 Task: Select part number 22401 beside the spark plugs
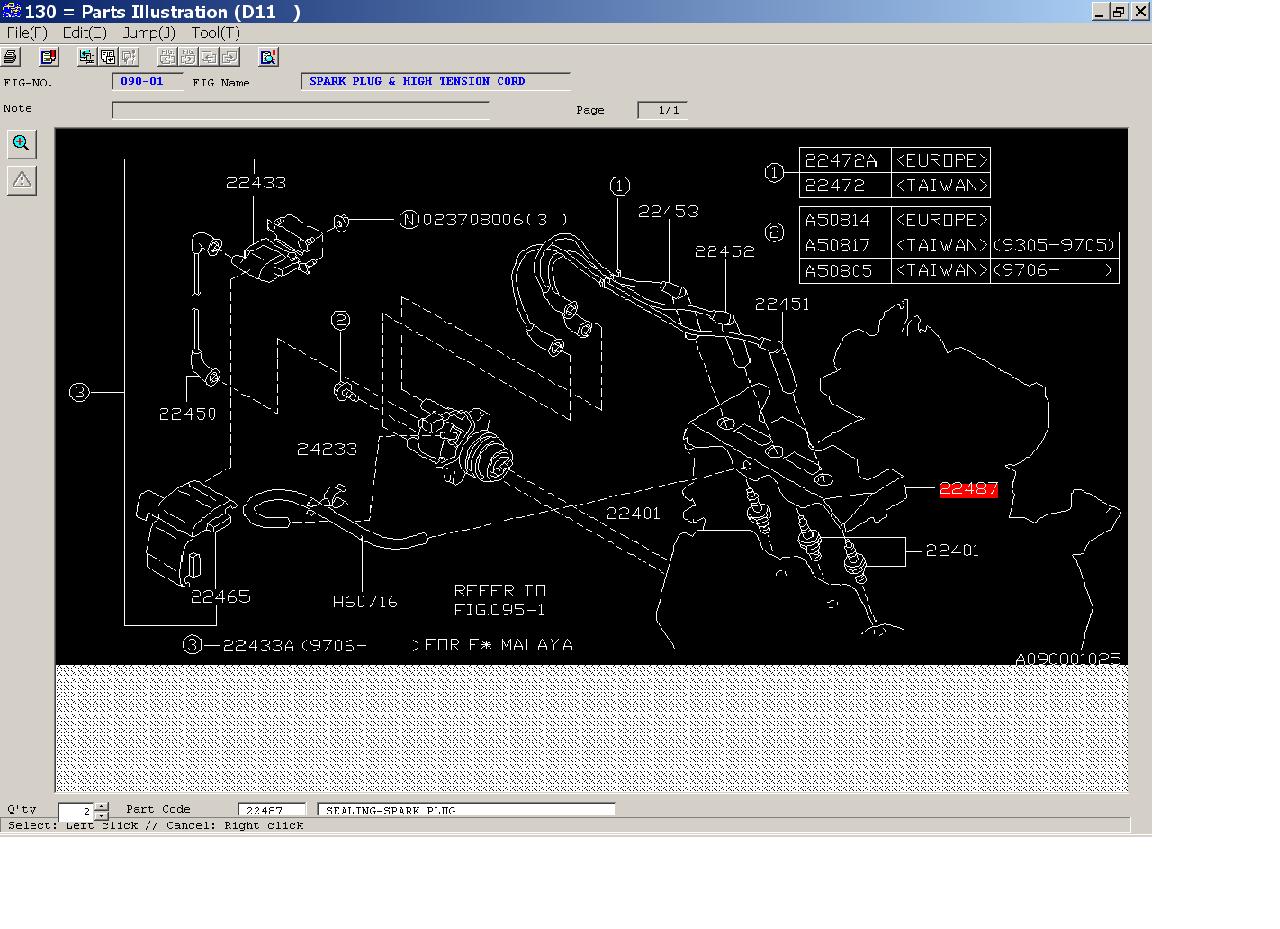952,550
